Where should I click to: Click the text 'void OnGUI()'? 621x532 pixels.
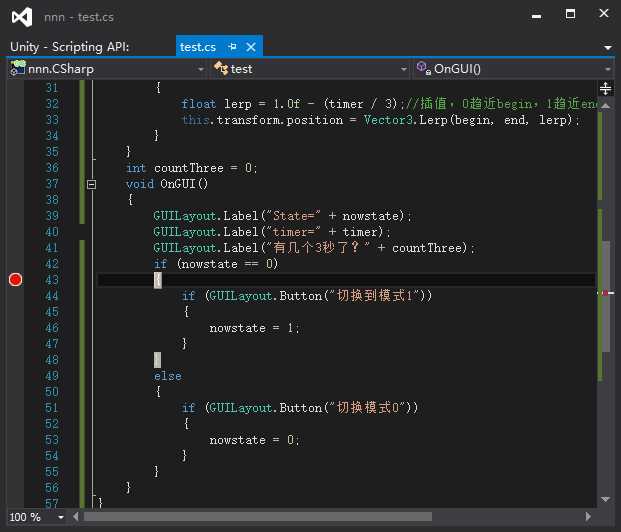coord(167,184)
